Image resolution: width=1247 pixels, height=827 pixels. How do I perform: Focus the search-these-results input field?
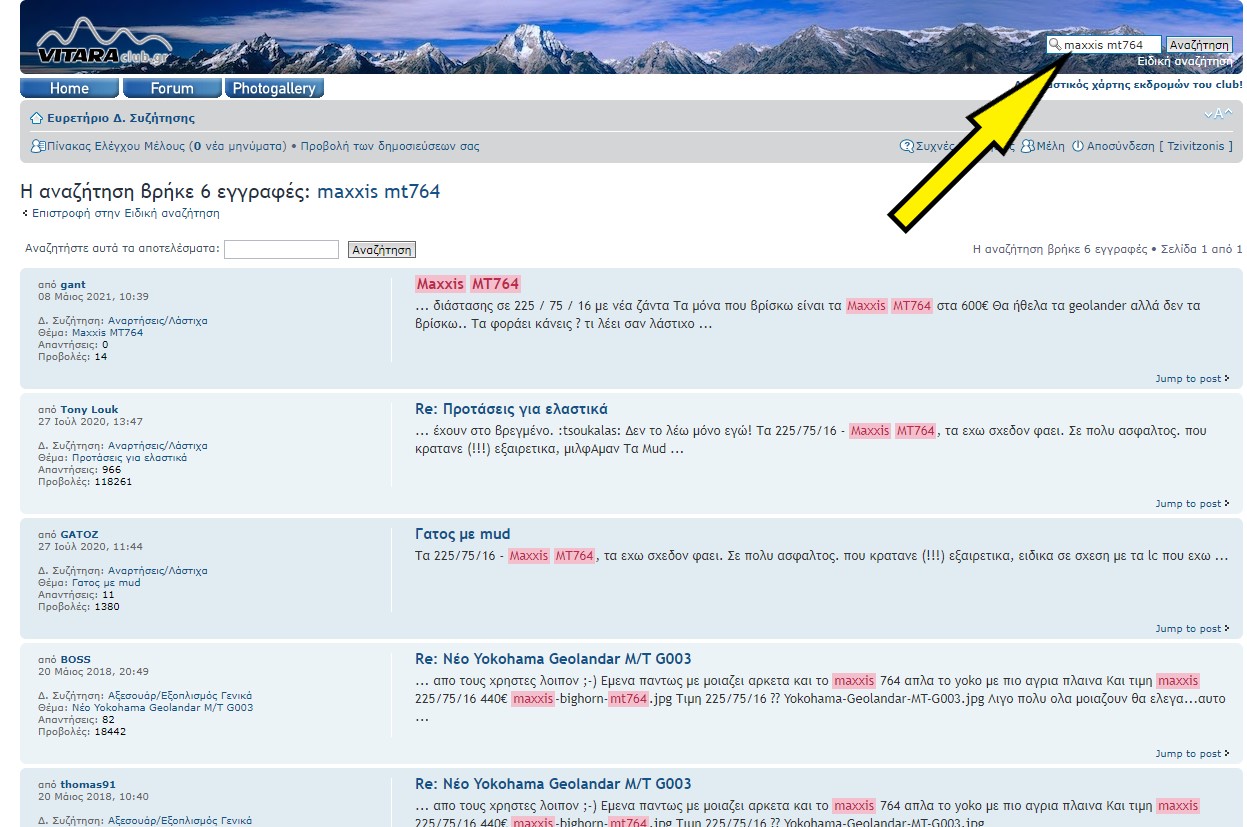point(281,249)
